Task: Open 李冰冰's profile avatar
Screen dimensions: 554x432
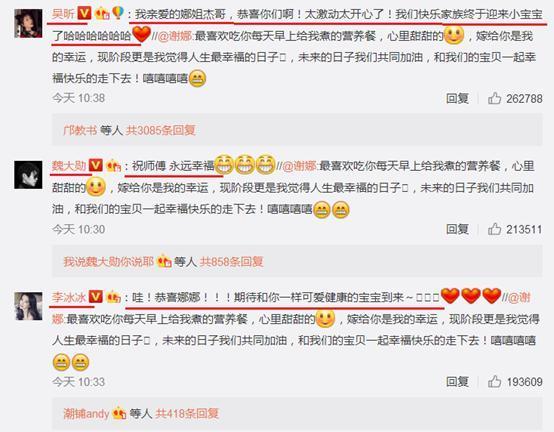Action: click(28, 306)
